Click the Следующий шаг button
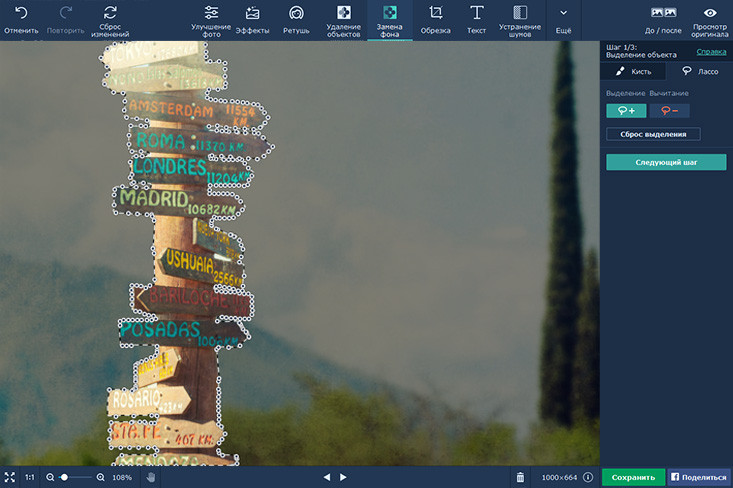The image size is (733, 488). [x=666, y=162]
